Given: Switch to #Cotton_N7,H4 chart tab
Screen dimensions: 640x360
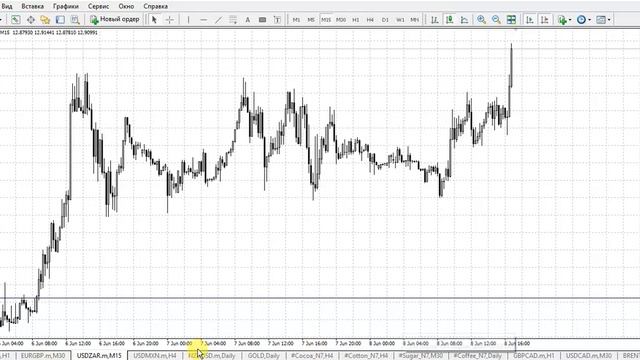Looking at the screenshot, I should 366,356.
